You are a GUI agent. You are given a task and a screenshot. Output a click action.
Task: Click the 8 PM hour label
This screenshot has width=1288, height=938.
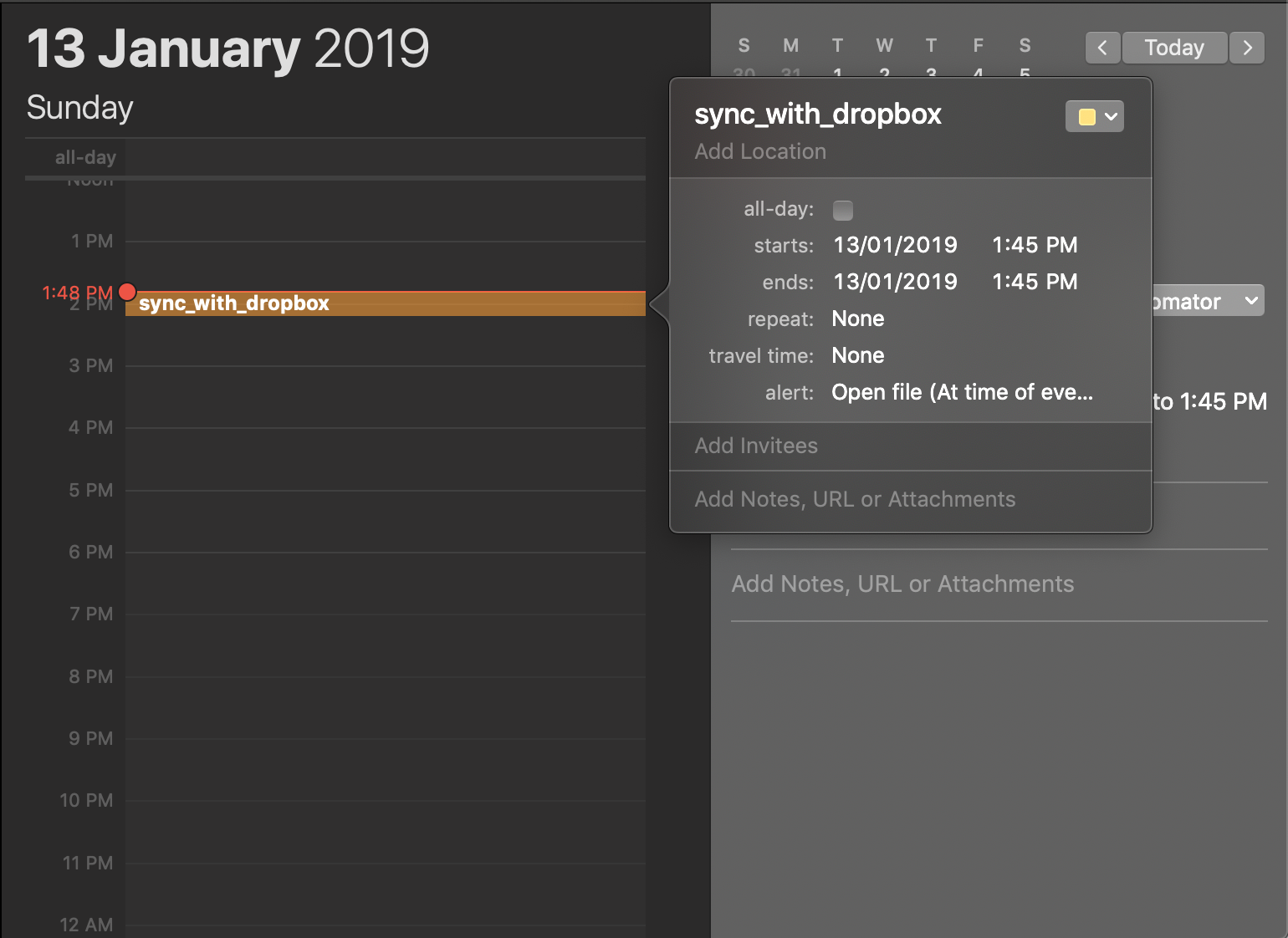[91, 676]
